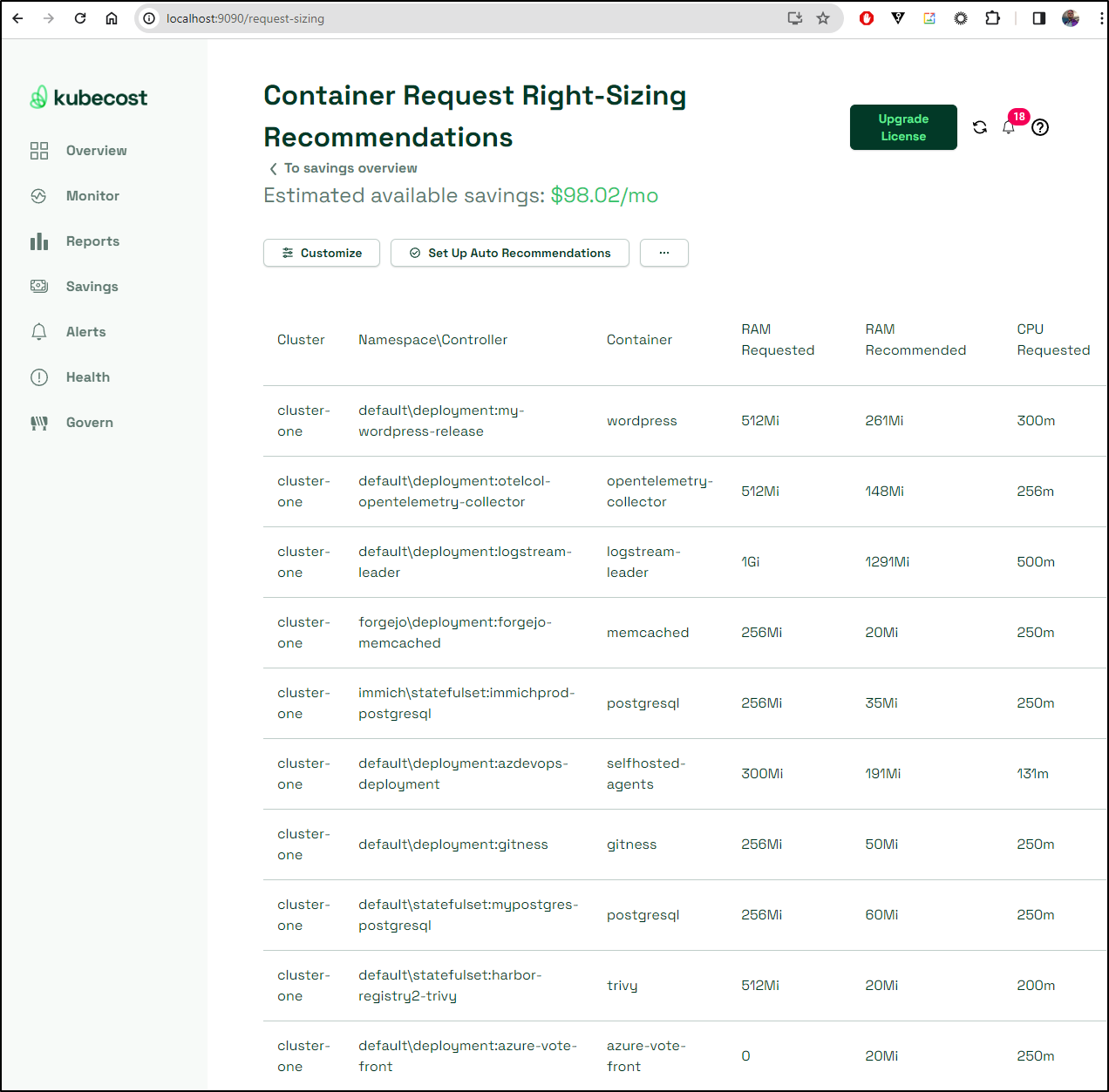Click the 131m CPU requested value
The height and width of the screenshot is (1092, 1109).
click(x=1032, y=774)
